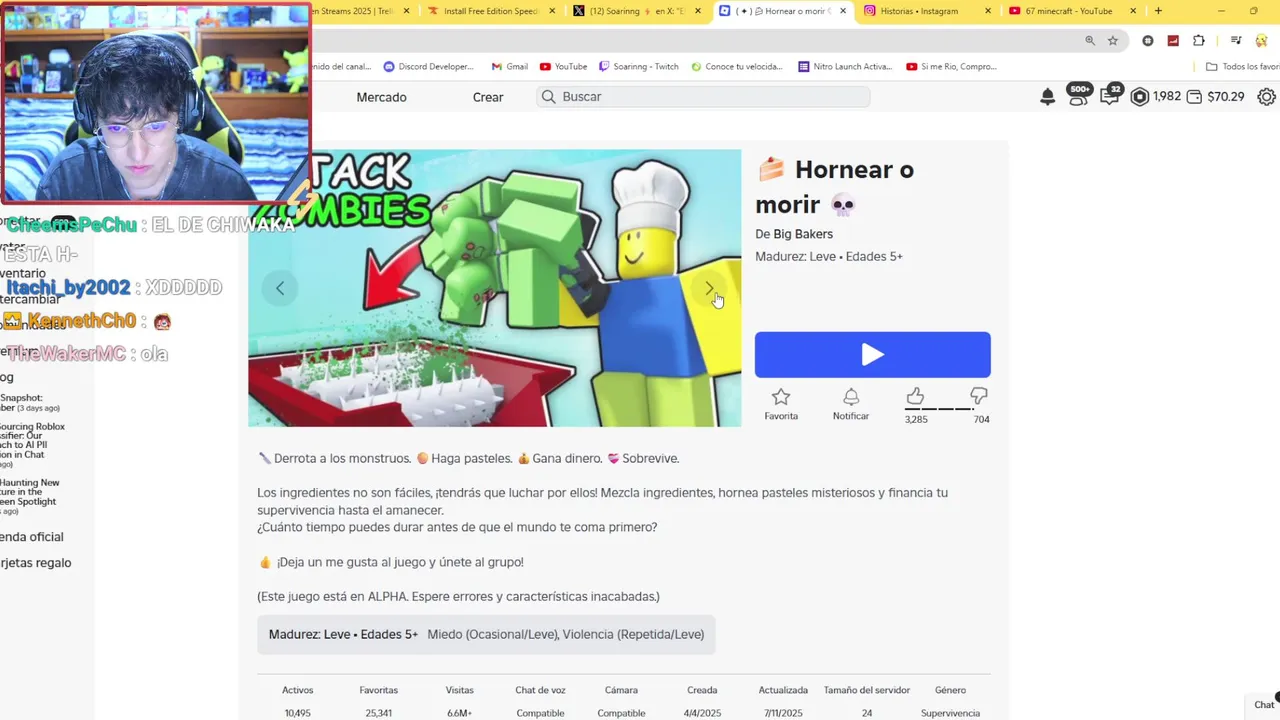Click the red extension icon in toolbar
The width and height of the screenshot is (1280, 720).
click(x=1173, y=41)
